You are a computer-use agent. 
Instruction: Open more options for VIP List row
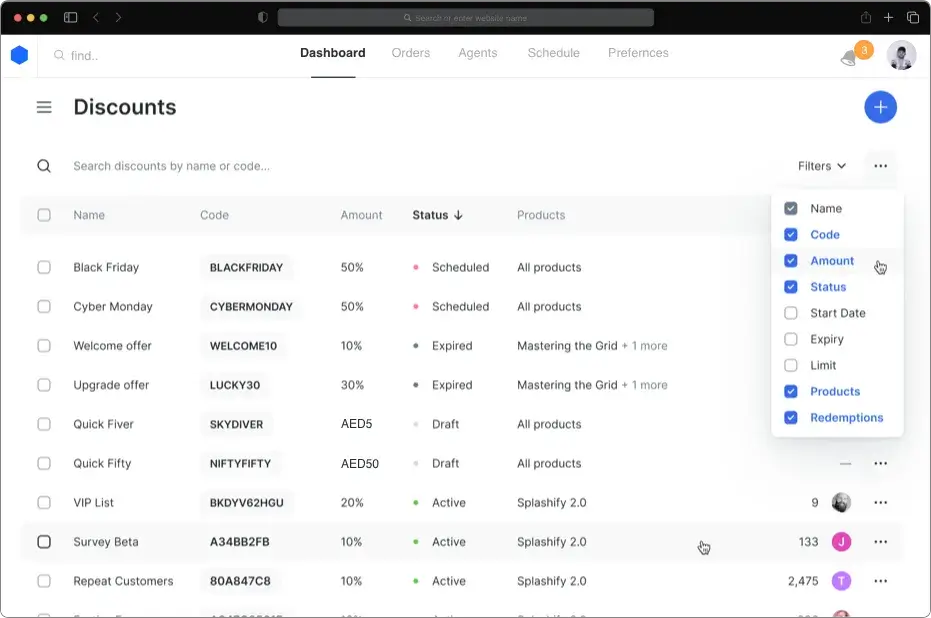click(880, 503)
